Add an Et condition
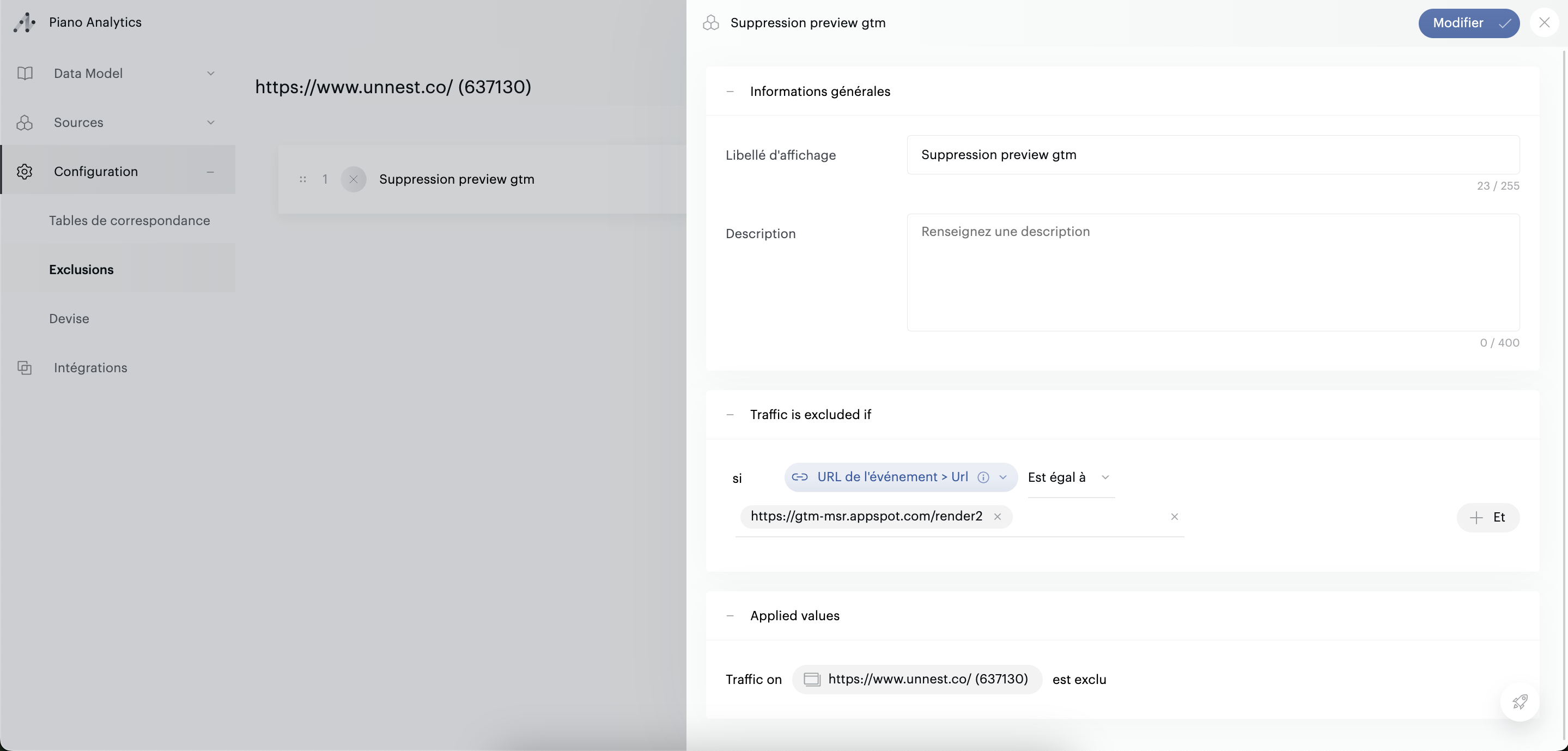Screen dimensions: 1568x751 (1488, 517)
